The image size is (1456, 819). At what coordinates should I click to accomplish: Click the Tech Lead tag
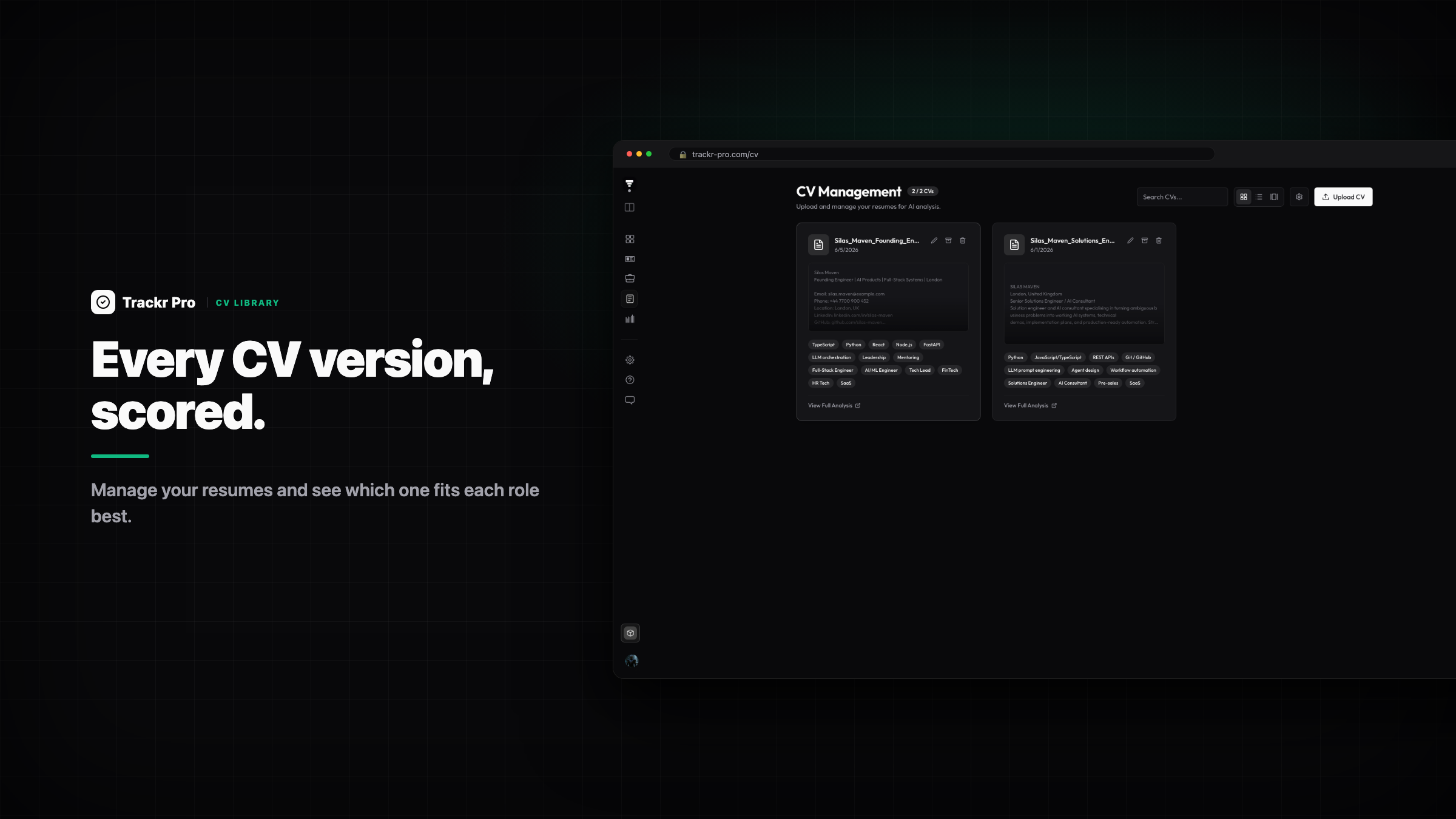pyautogui.click(x=920, y=370)
